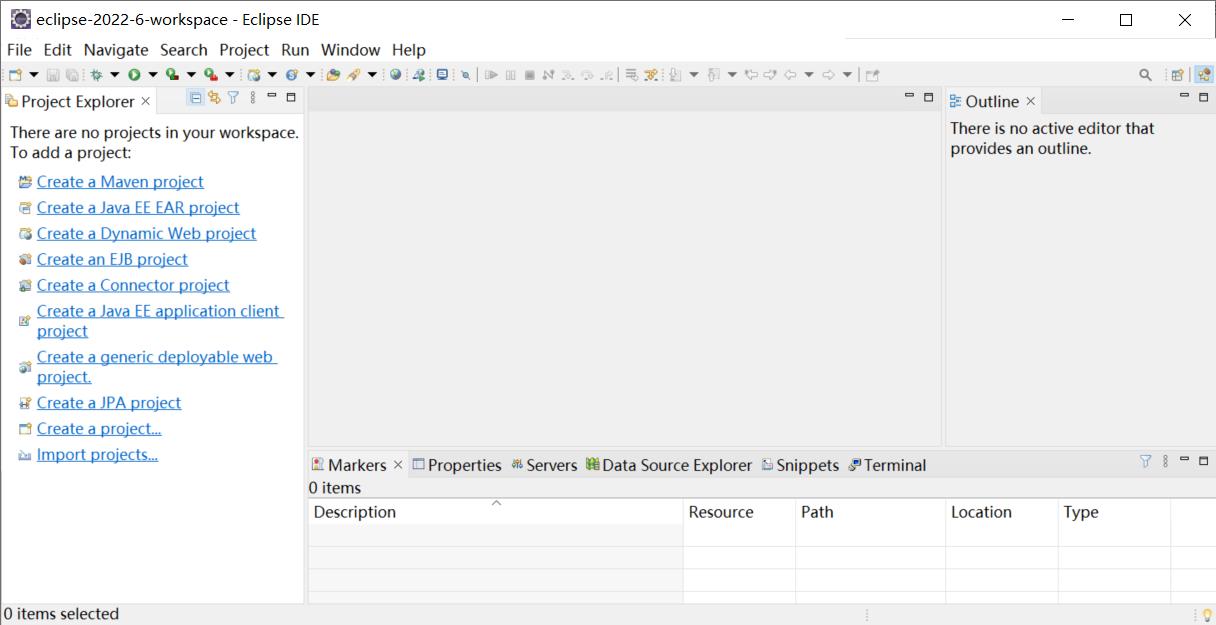Image resolution: width=1216 pixels, height=625 pixels.
Task: Select the Java EE perspective button
Action: pyautogui.click(x=1203, y=74)
